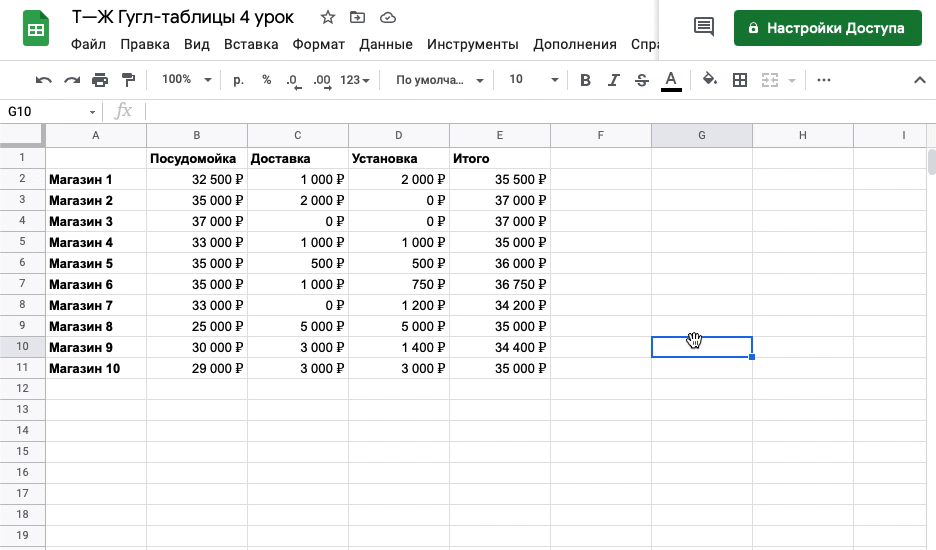Open the Файл menu
The width and height of the screenshot is (936, 550).
click(x=88, y=44)
